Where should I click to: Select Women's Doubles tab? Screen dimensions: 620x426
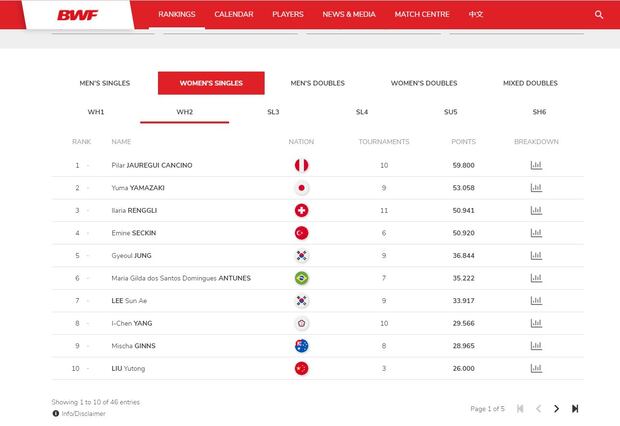coord(424,83)
